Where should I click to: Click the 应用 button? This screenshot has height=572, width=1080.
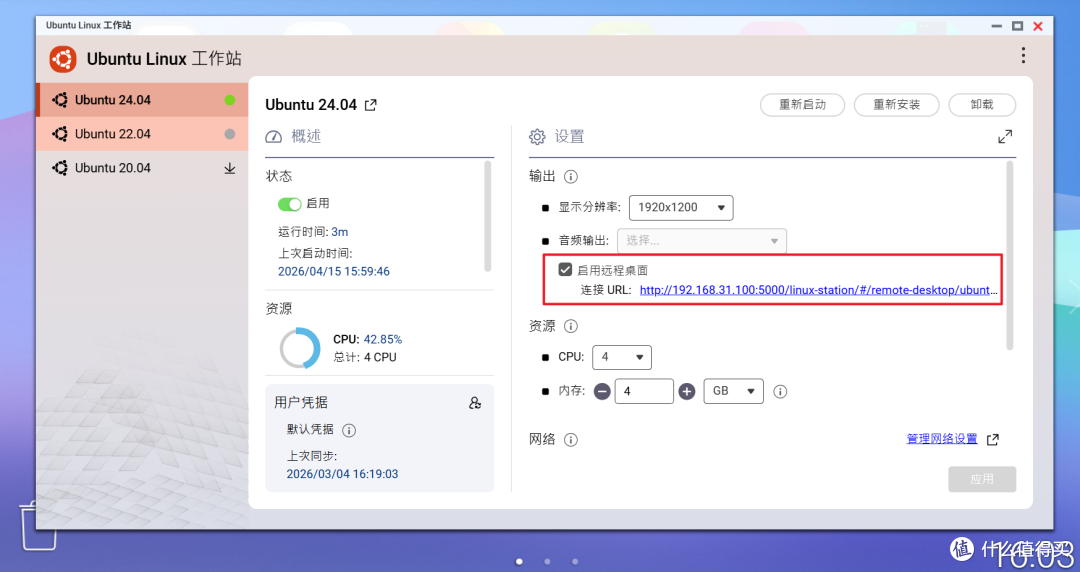point(982,479)
